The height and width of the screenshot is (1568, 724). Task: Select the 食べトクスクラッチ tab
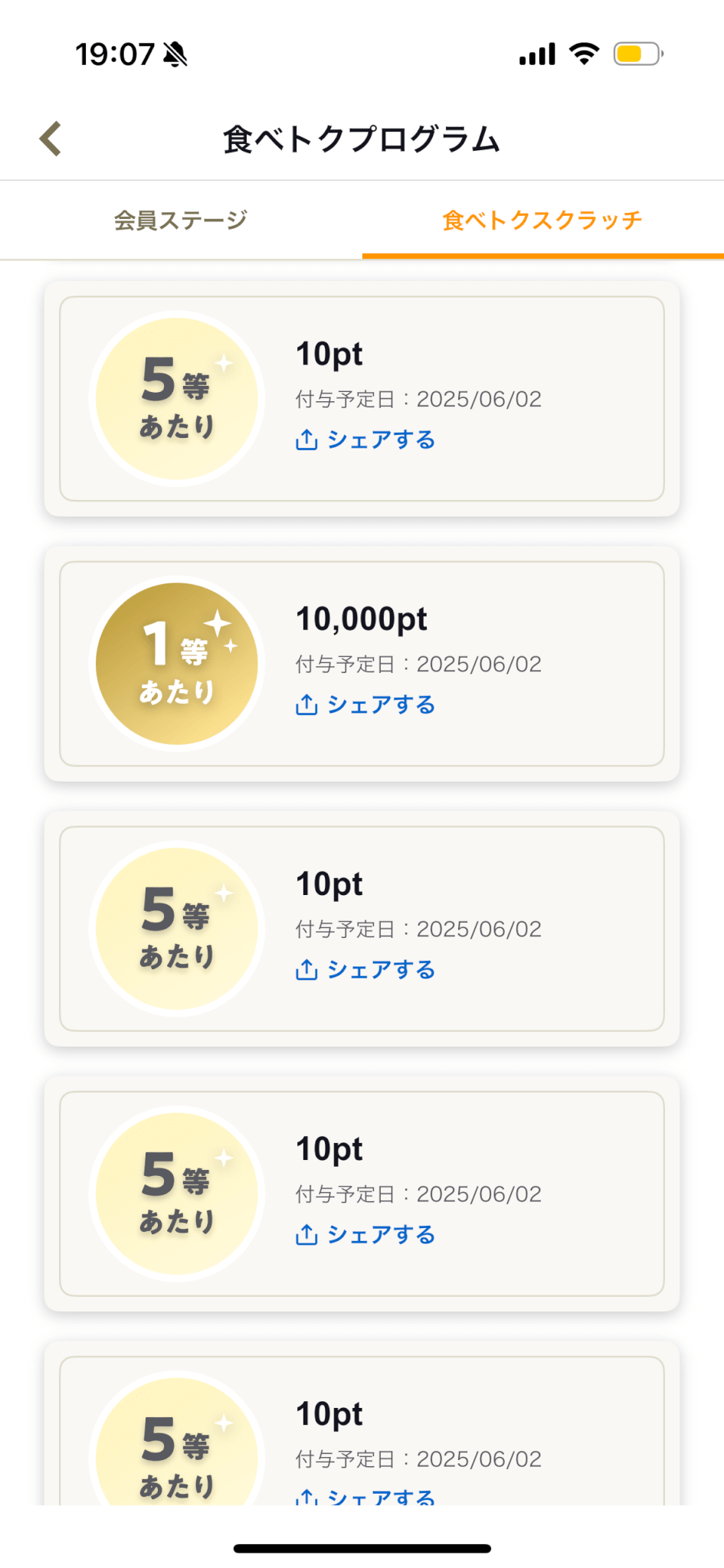coord(542,220)
